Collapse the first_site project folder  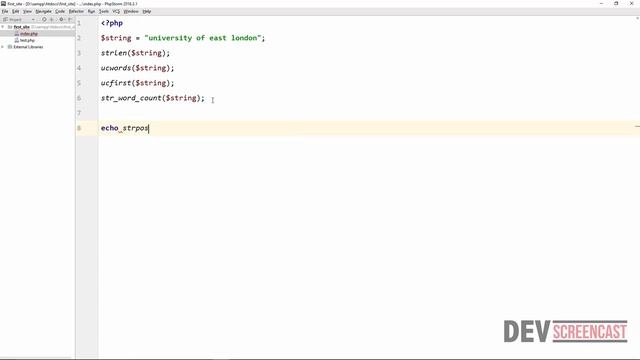[x=3, y=27]
